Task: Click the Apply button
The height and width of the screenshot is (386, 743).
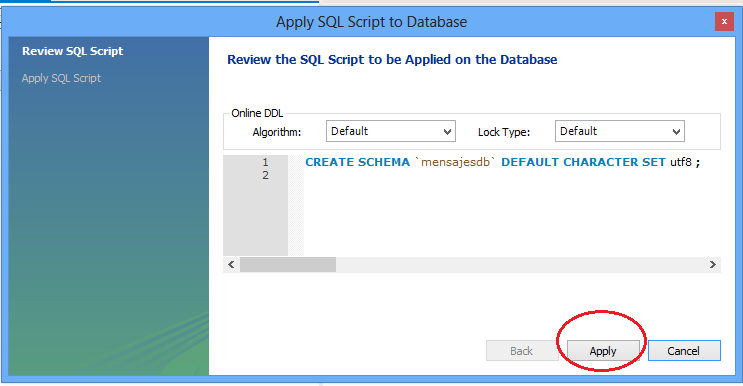Action: click(603, 350)
